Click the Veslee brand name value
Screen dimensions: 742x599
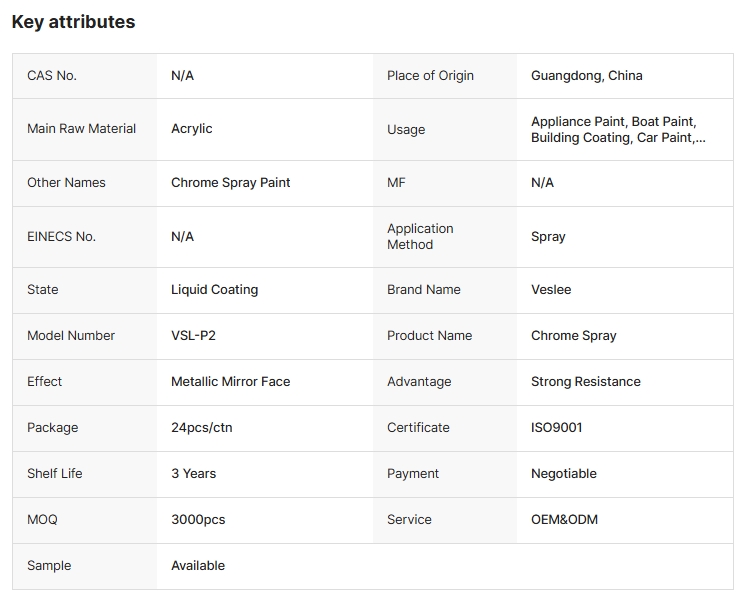tap(551, 290)
